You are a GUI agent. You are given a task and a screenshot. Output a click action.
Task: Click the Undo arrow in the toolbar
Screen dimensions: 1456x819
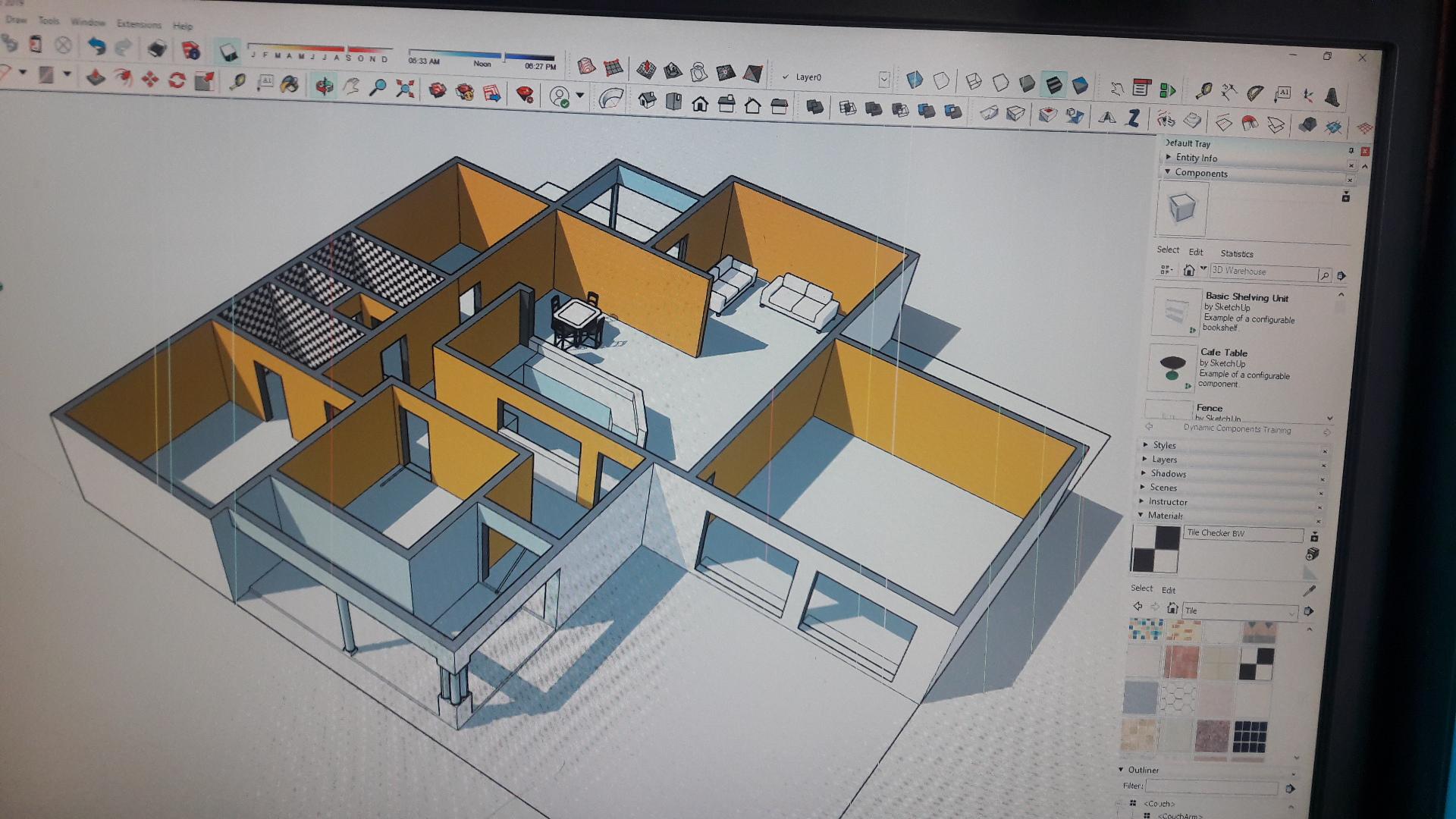point(96,46)
